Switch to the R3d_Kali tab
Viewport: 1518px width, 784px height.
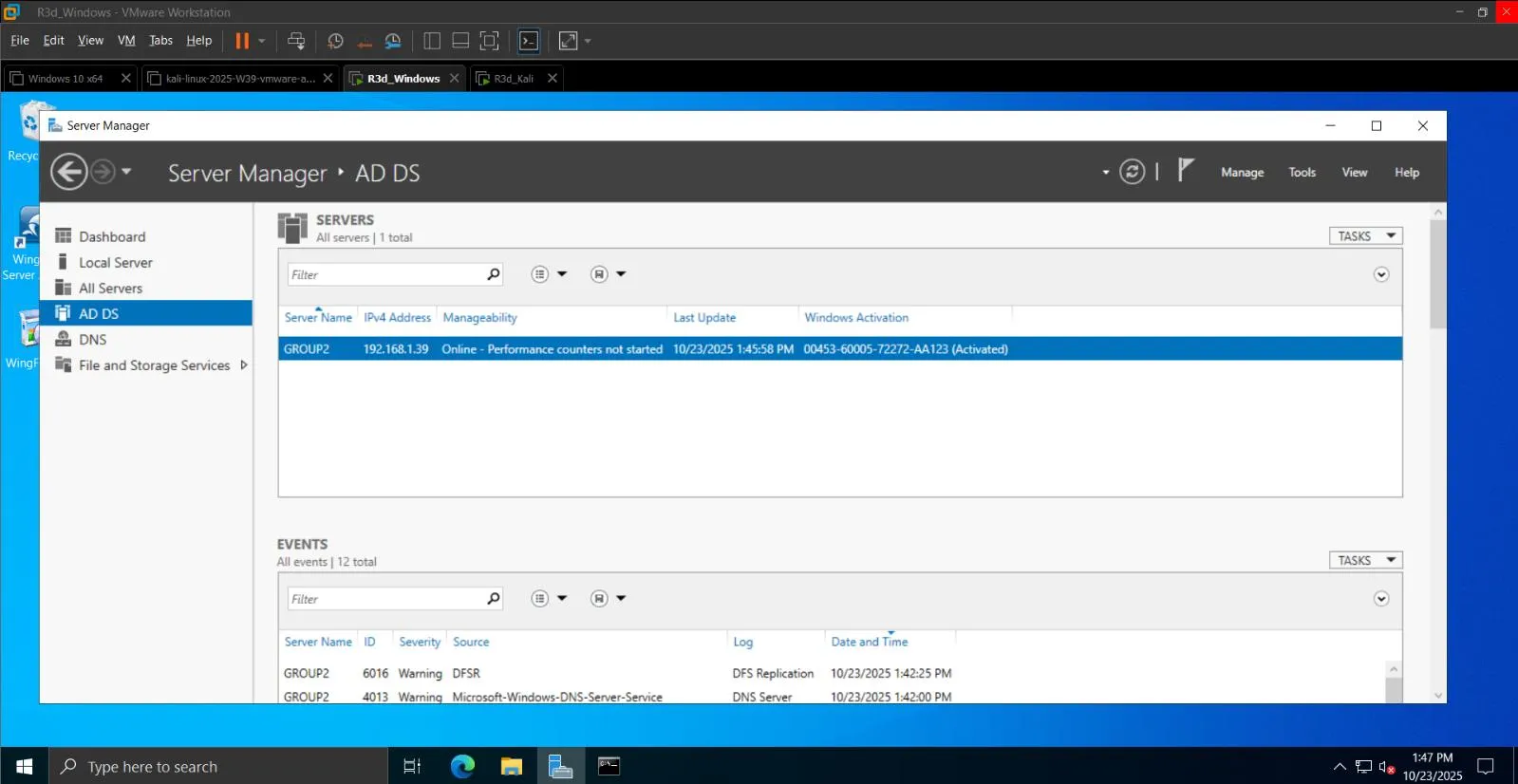(514, 79)
